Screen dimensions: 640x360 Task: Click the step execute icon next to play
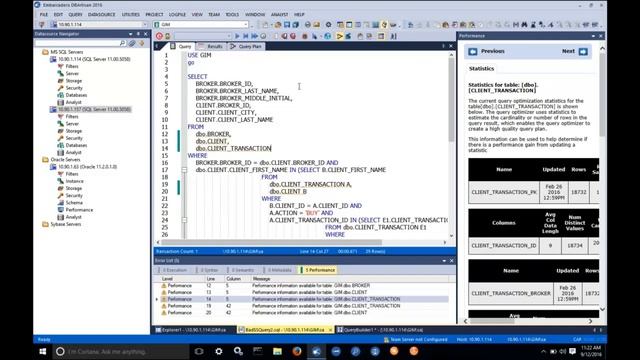(x=246, y=36)
